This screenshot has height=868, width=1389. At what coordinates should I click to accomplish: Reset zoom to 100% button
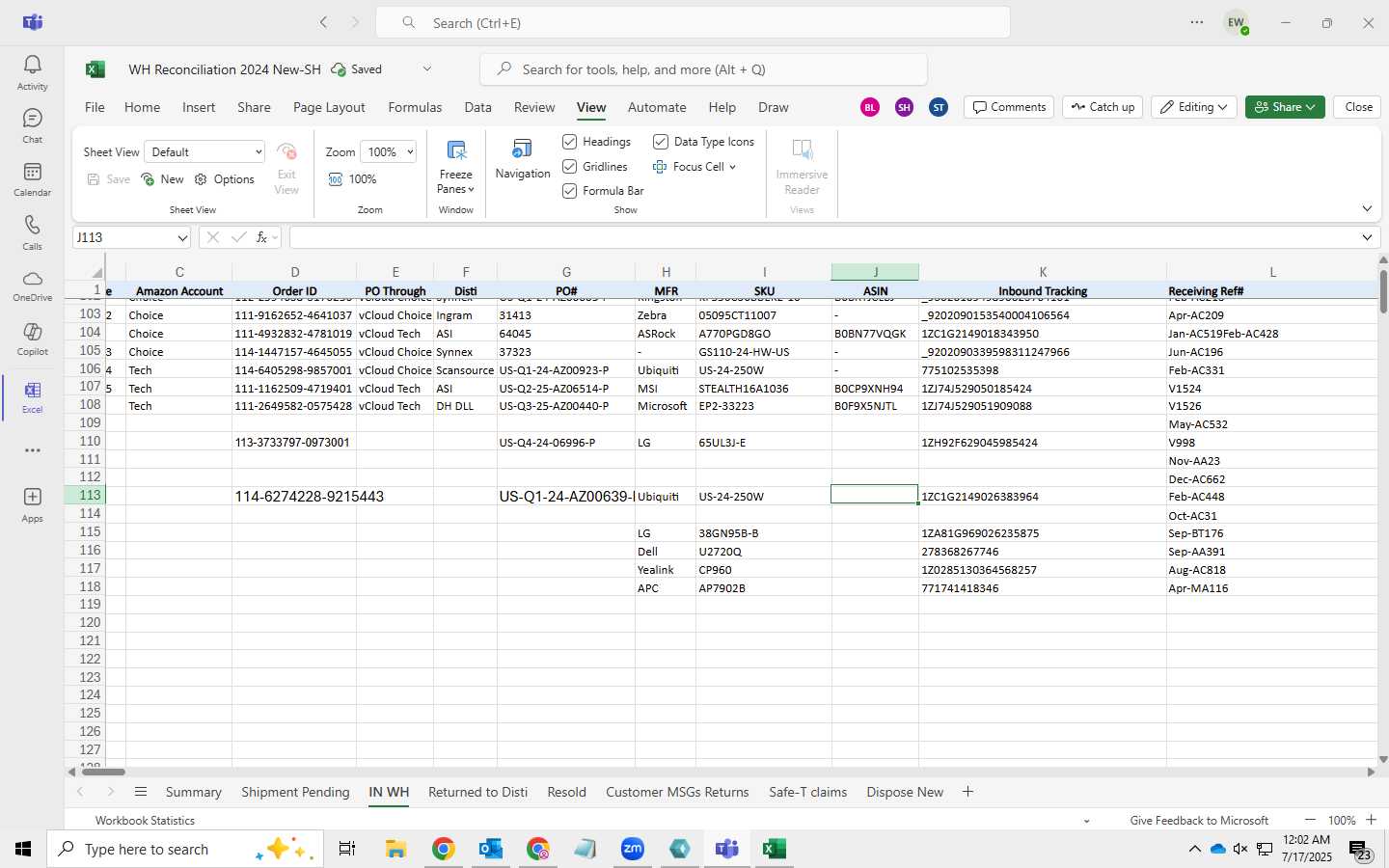point(352,179)
